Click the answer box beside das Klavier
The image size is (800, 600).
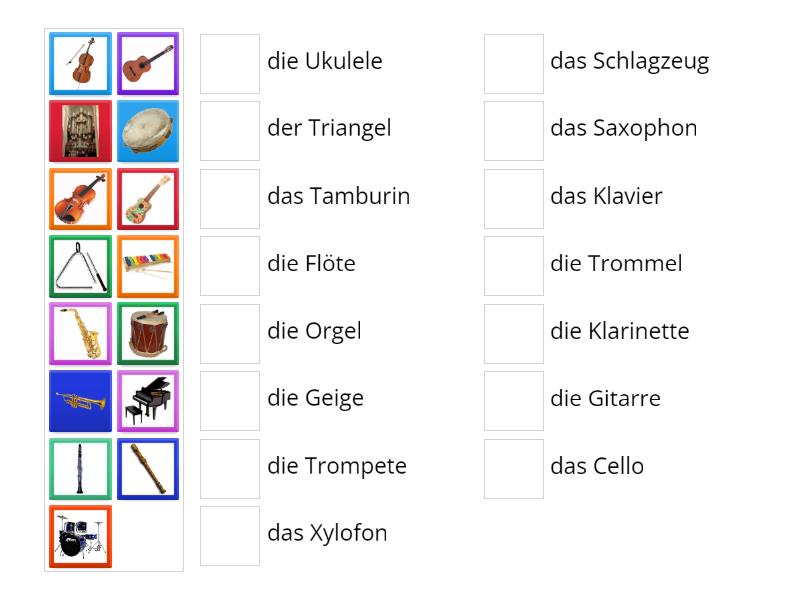coord(513,196)
